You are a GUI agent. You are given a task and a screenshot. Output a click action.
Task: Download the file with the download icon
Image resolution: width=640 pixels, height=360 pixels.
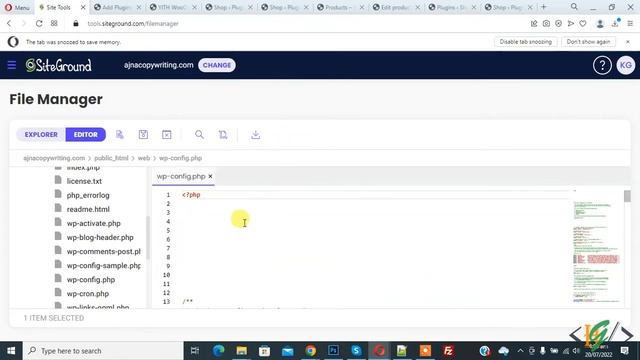(256, 135)
